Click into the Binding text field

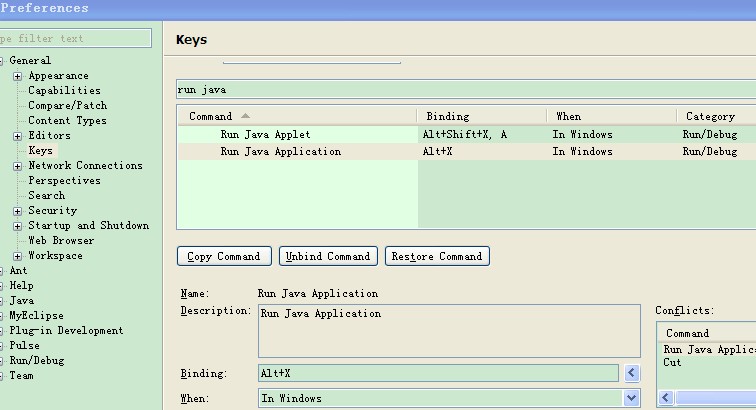438,373
